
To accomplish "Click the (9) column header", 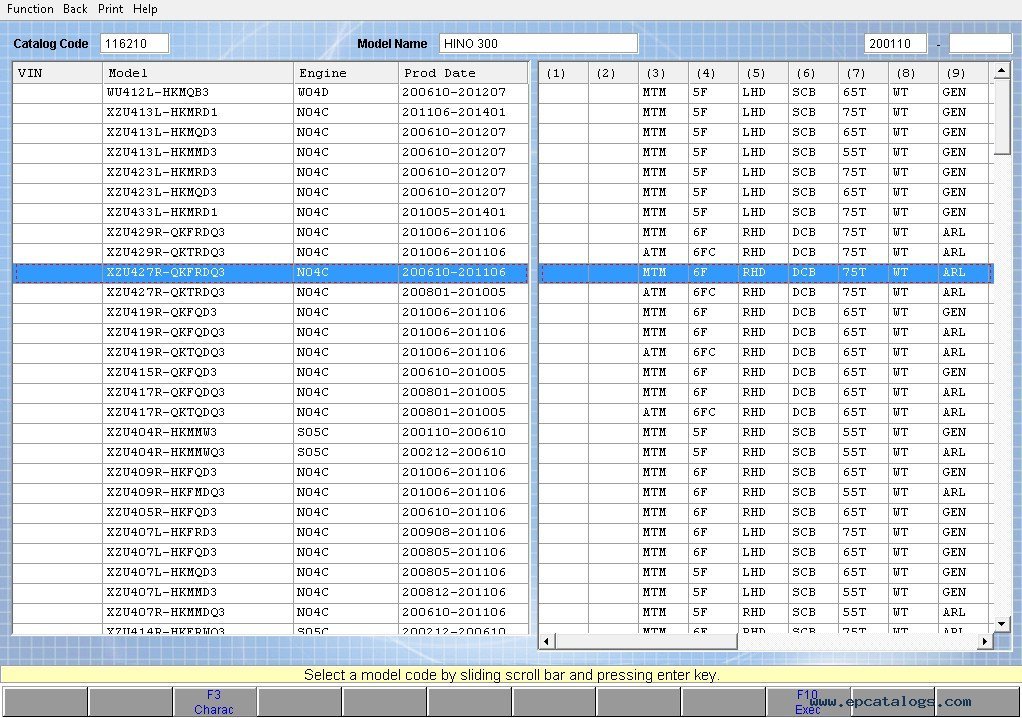I will (x=963, y=73).
